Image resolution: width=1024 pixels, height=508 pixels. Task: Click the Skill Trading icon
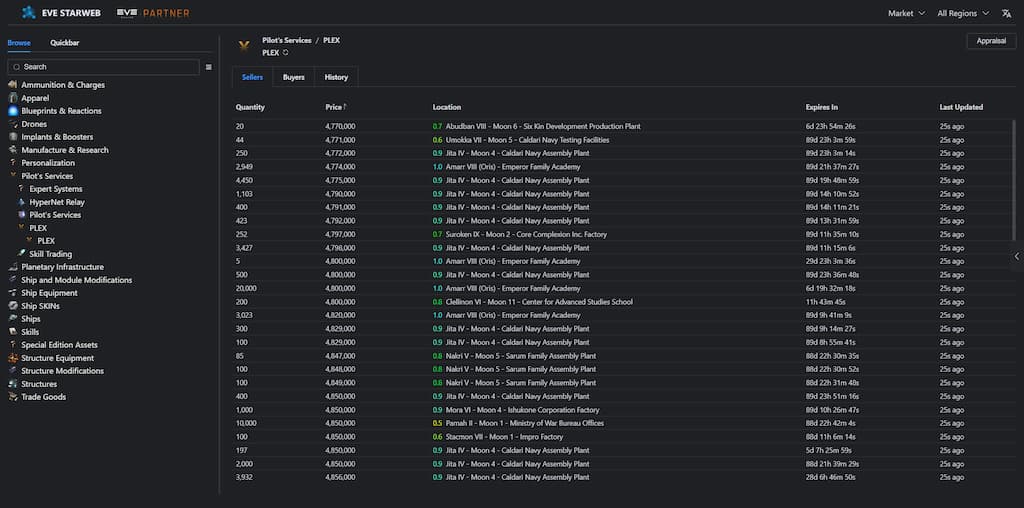(x=22, y=254)
